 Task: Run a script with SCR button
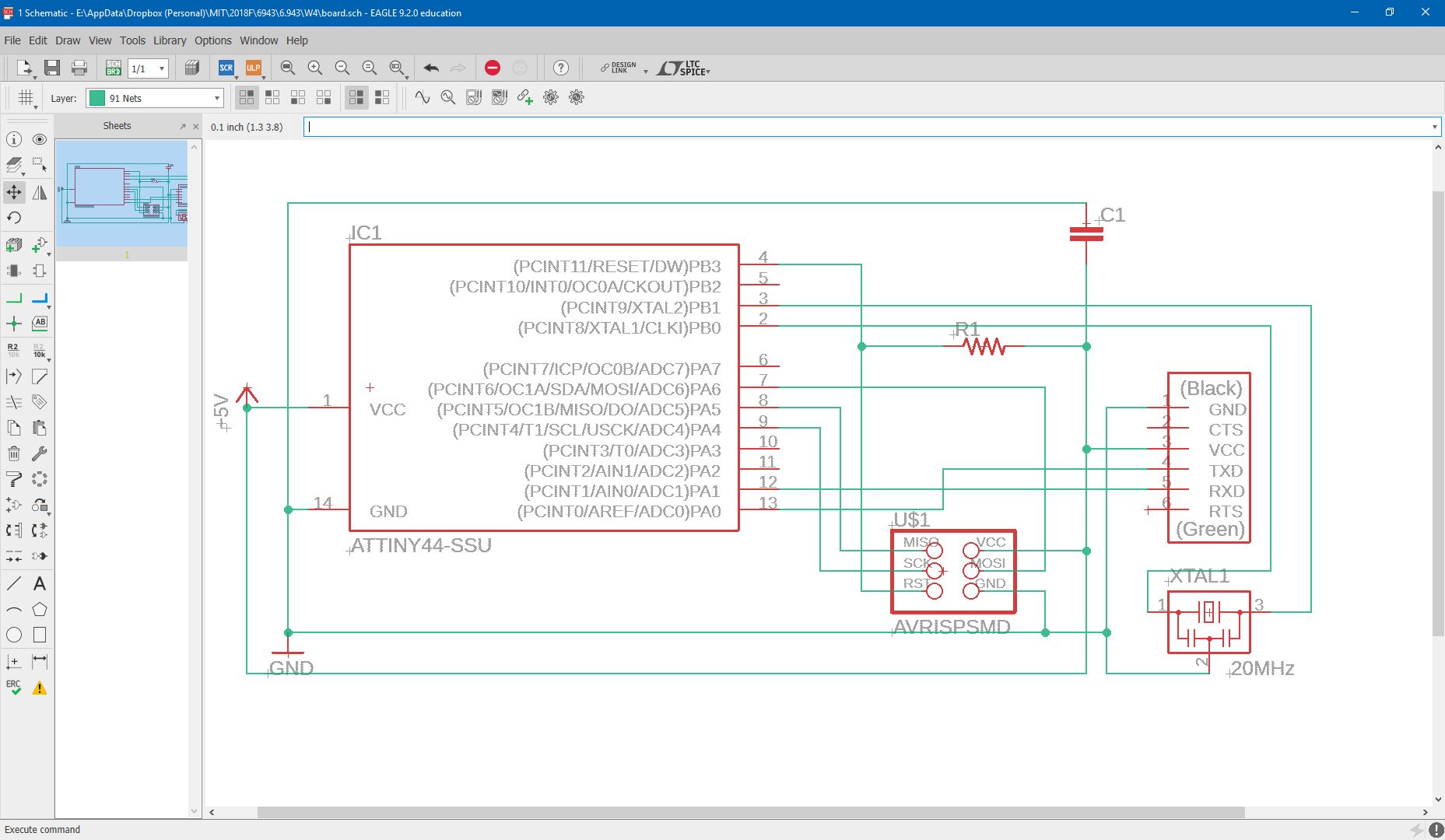(226, 68)
